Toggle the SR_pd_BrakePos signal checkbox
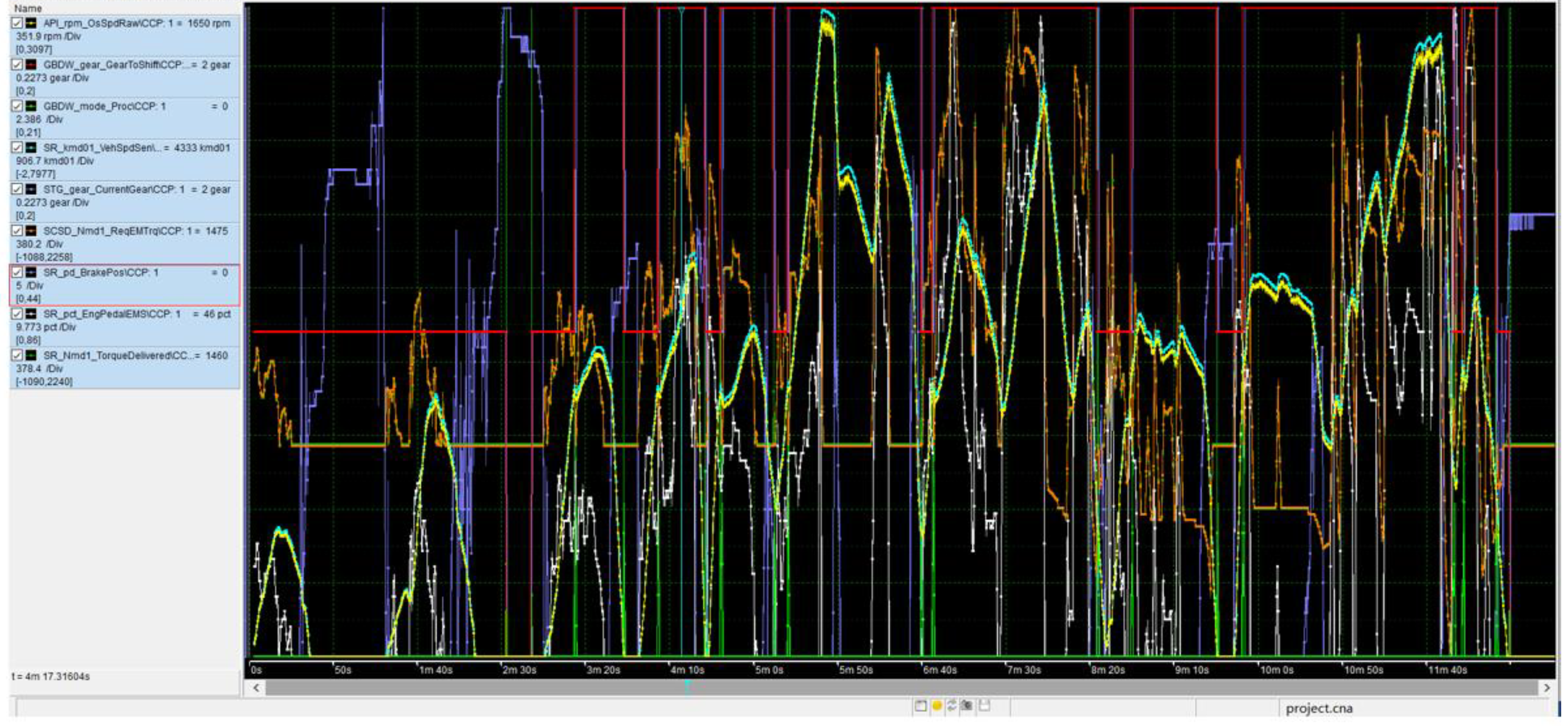Viewport: 1568px width, 726px height. 17,273
